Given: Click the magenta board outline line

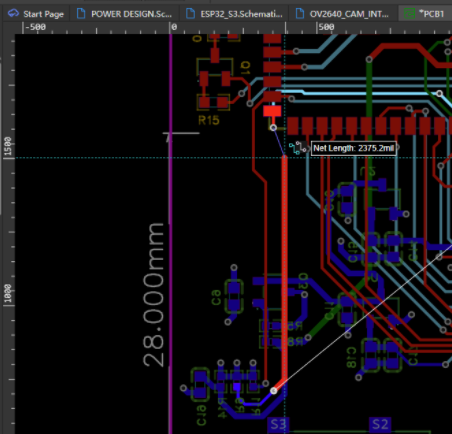Looking at the screenshot, I should (x=171, y=233).
